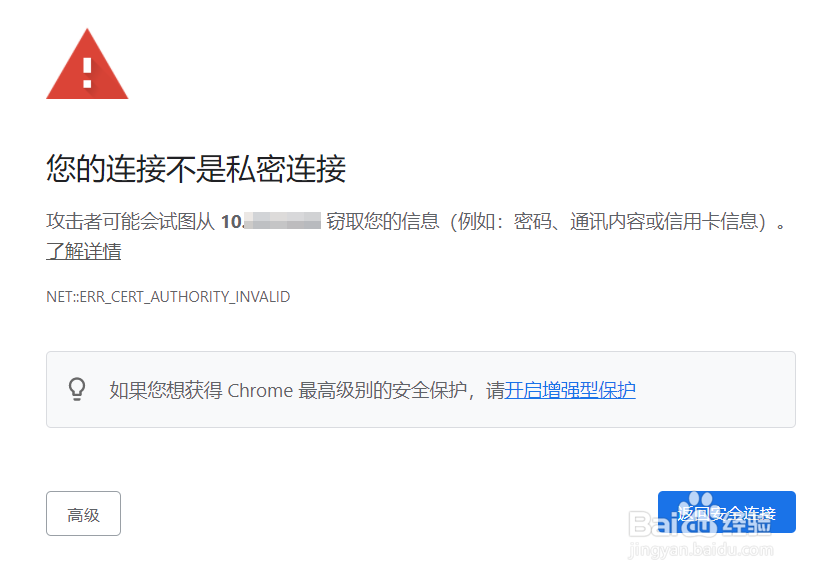820x578 pixels.
Task: Click the Baidu paw logo watermark
Action: (x=699, y=515)
